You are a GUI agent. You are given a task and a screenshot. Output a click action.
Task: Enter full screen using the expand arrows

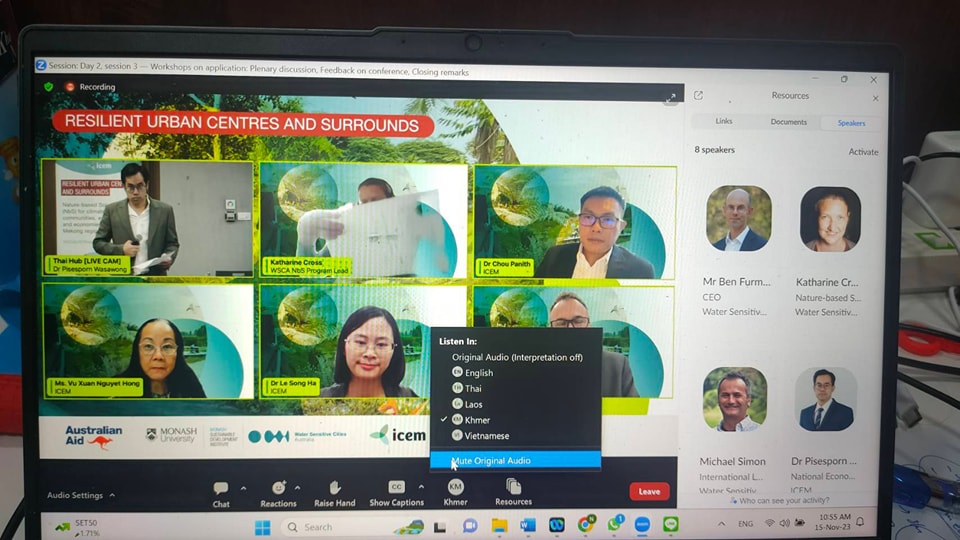[x=671, y=97]
